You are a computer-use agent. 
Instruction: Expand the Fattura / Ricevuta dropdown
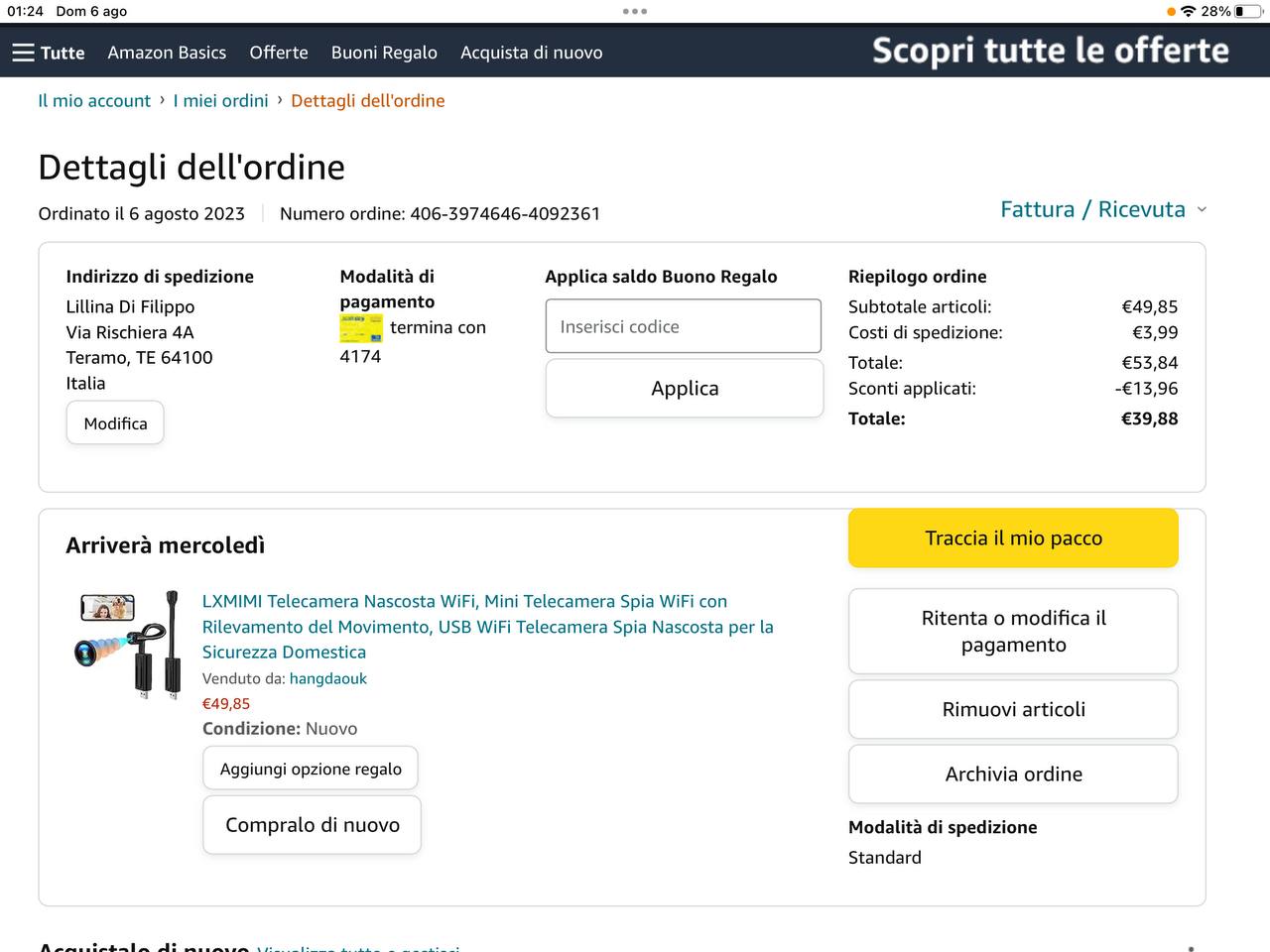(1103, 209)
